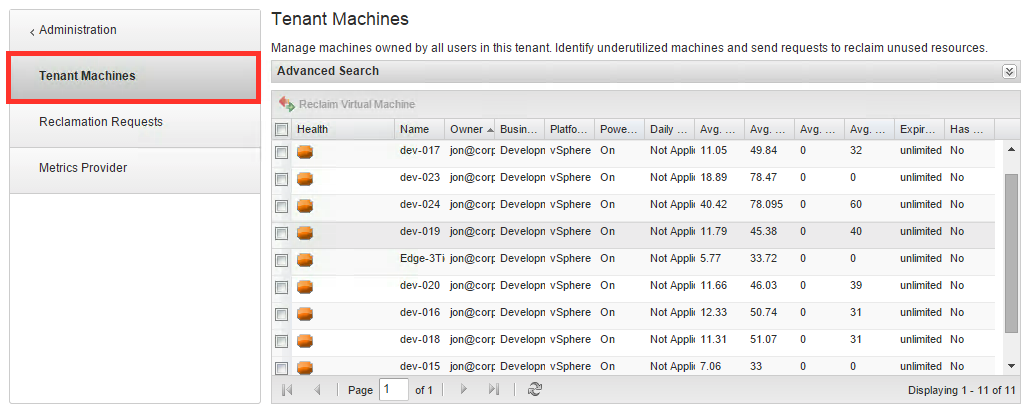The height and width of the screenshot is (410, 1029).
Task: Click the dev-016 machine name
Action: pos(420,312)
